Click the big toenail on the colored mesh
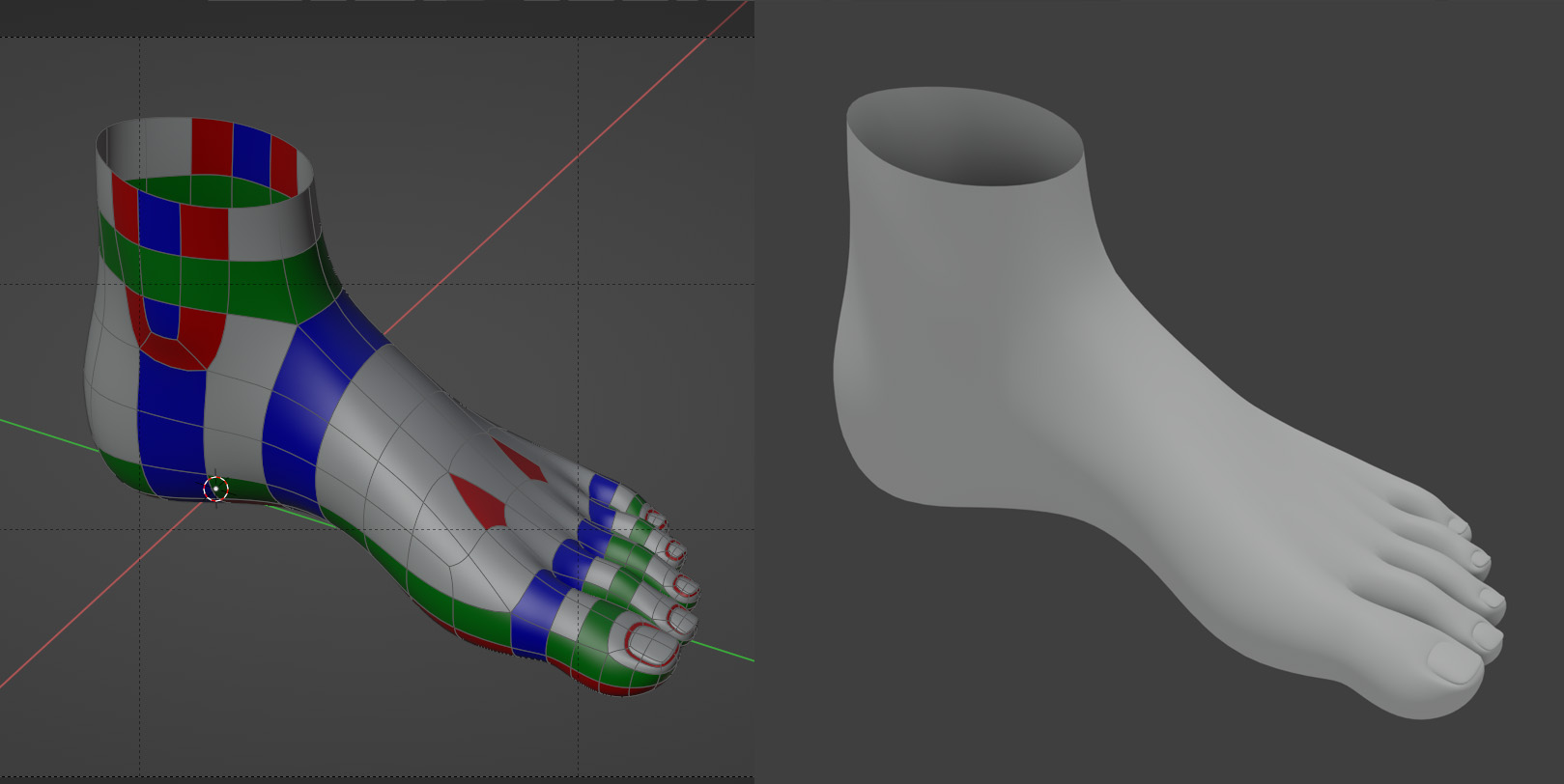1564x784 pixels. click(x=651, y=644)
